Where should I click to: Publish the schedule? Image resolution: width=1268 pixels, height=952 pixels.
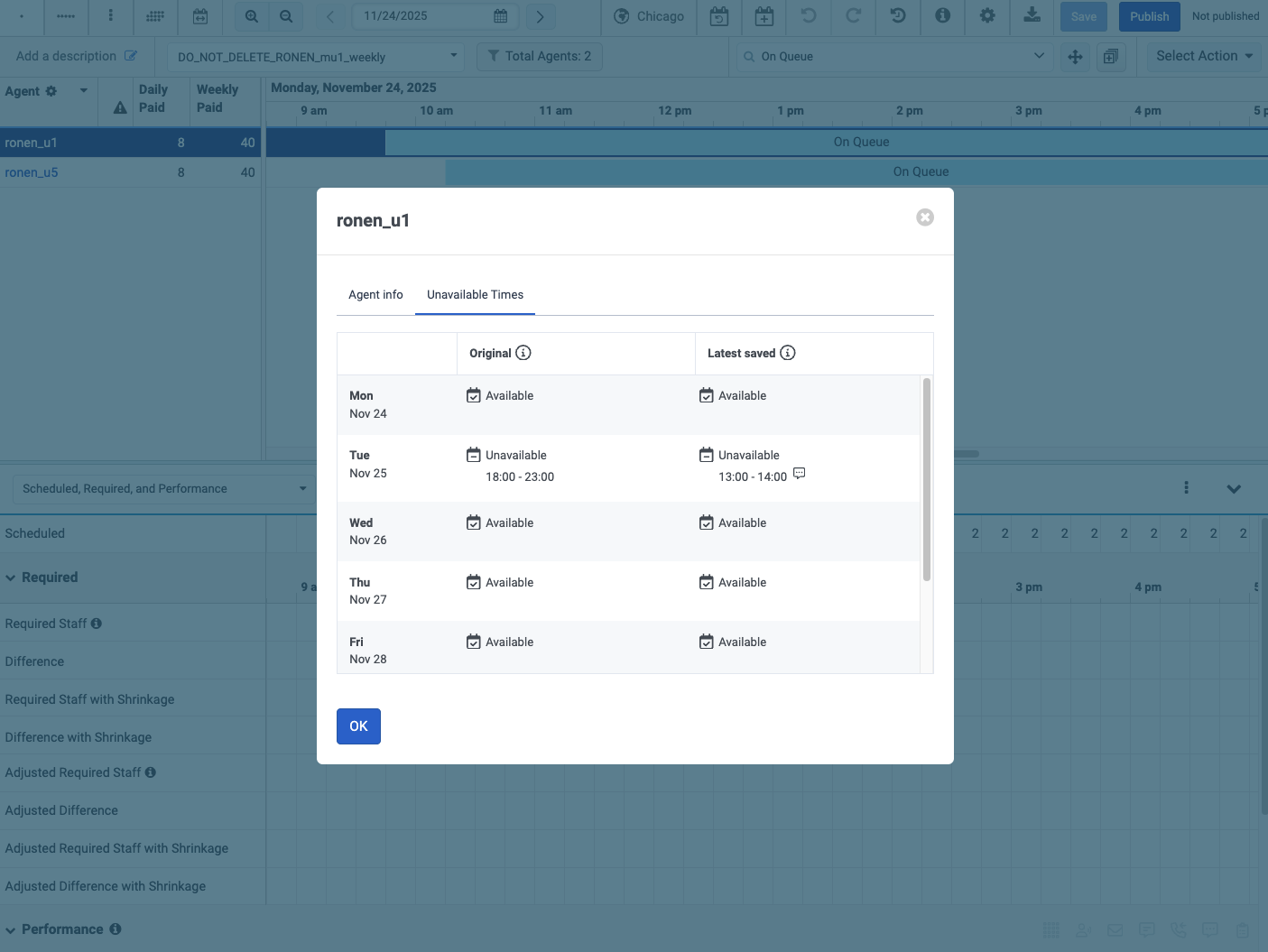point(1149,16)
